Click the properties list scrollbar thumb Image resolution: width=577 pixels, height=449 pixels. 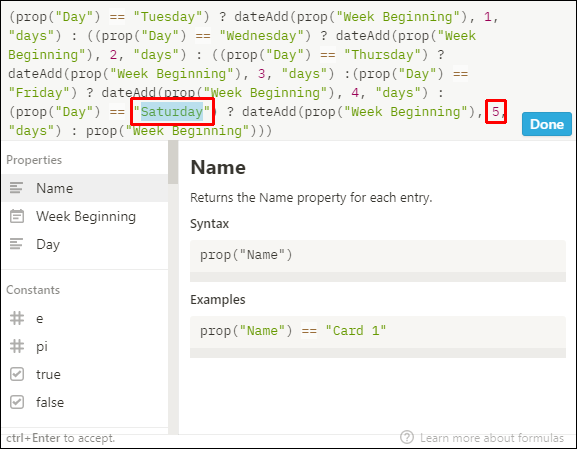click(x=173, y=162)
